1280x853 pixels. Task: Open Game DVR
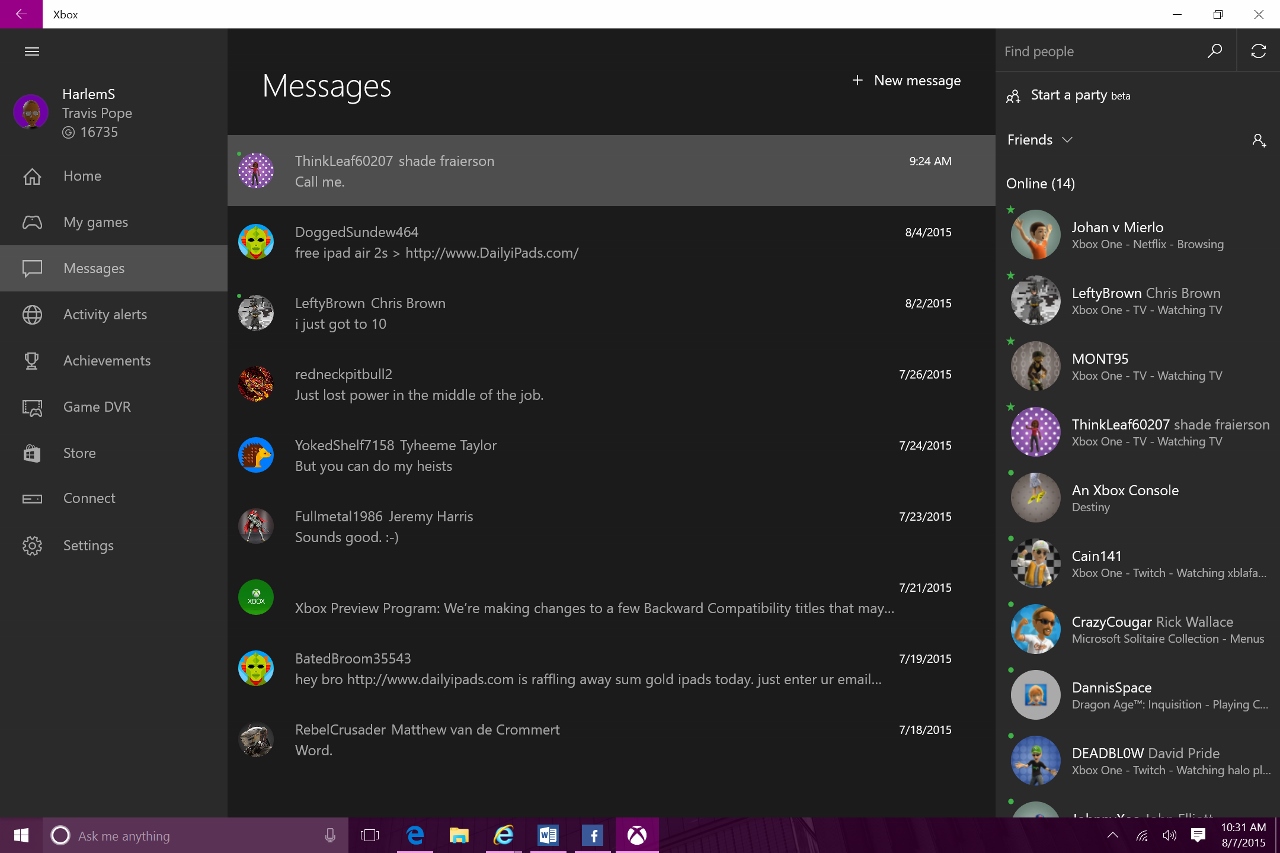point(99,407)
